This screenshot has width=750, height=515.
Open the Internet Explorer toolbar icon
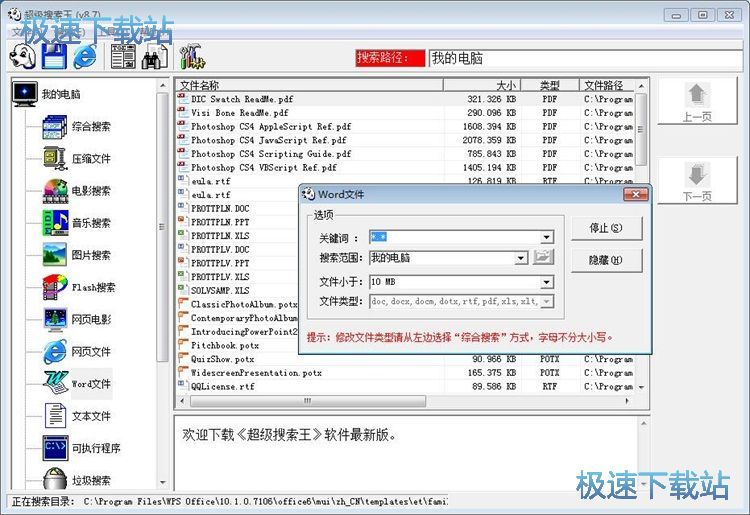click(x=85, y=56)
